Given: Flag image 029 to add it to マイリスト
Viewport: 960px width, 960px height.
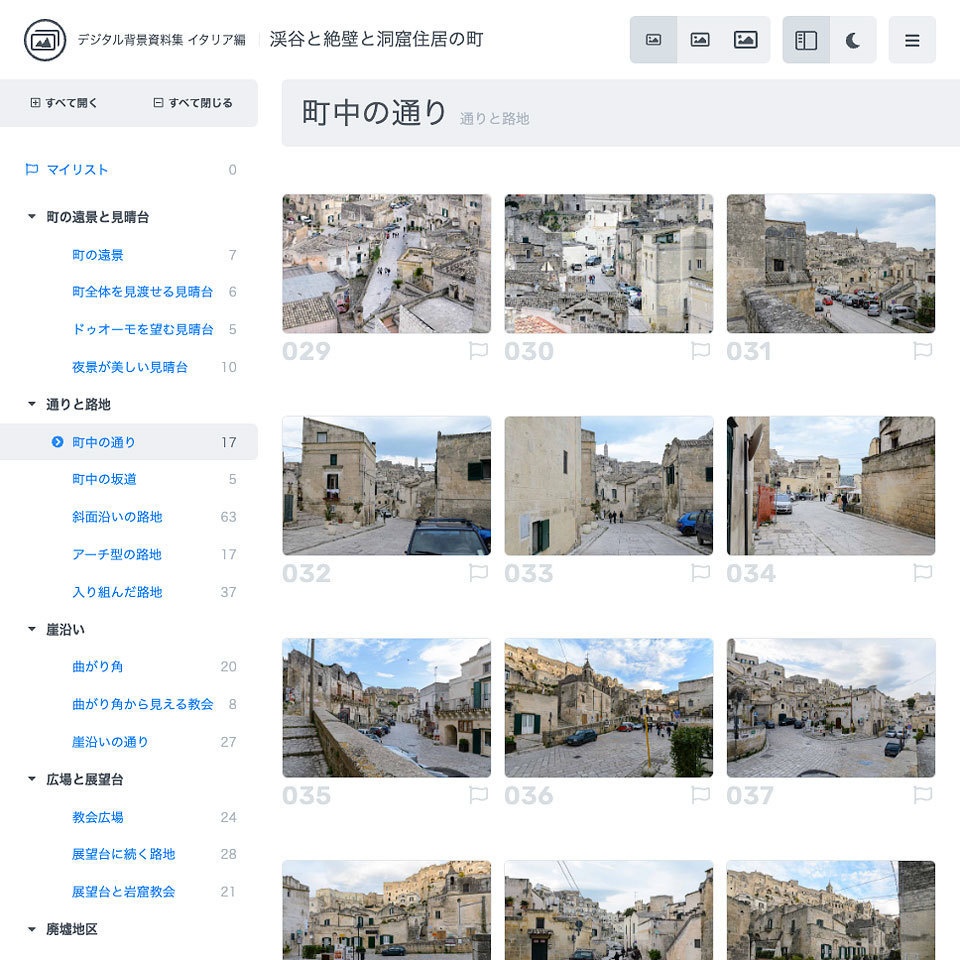Looking at the screenshot, I should [478, 350].
